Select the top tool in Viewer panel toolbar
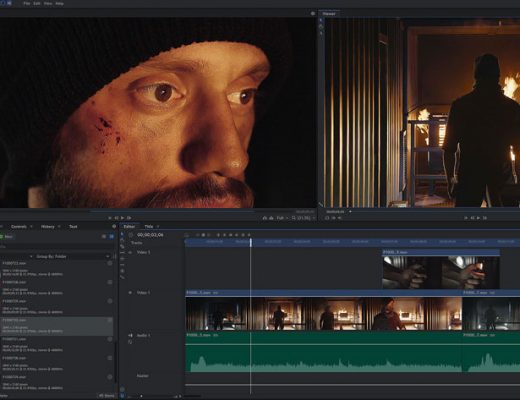Screen dimensions: 520x400 [321, 21]
